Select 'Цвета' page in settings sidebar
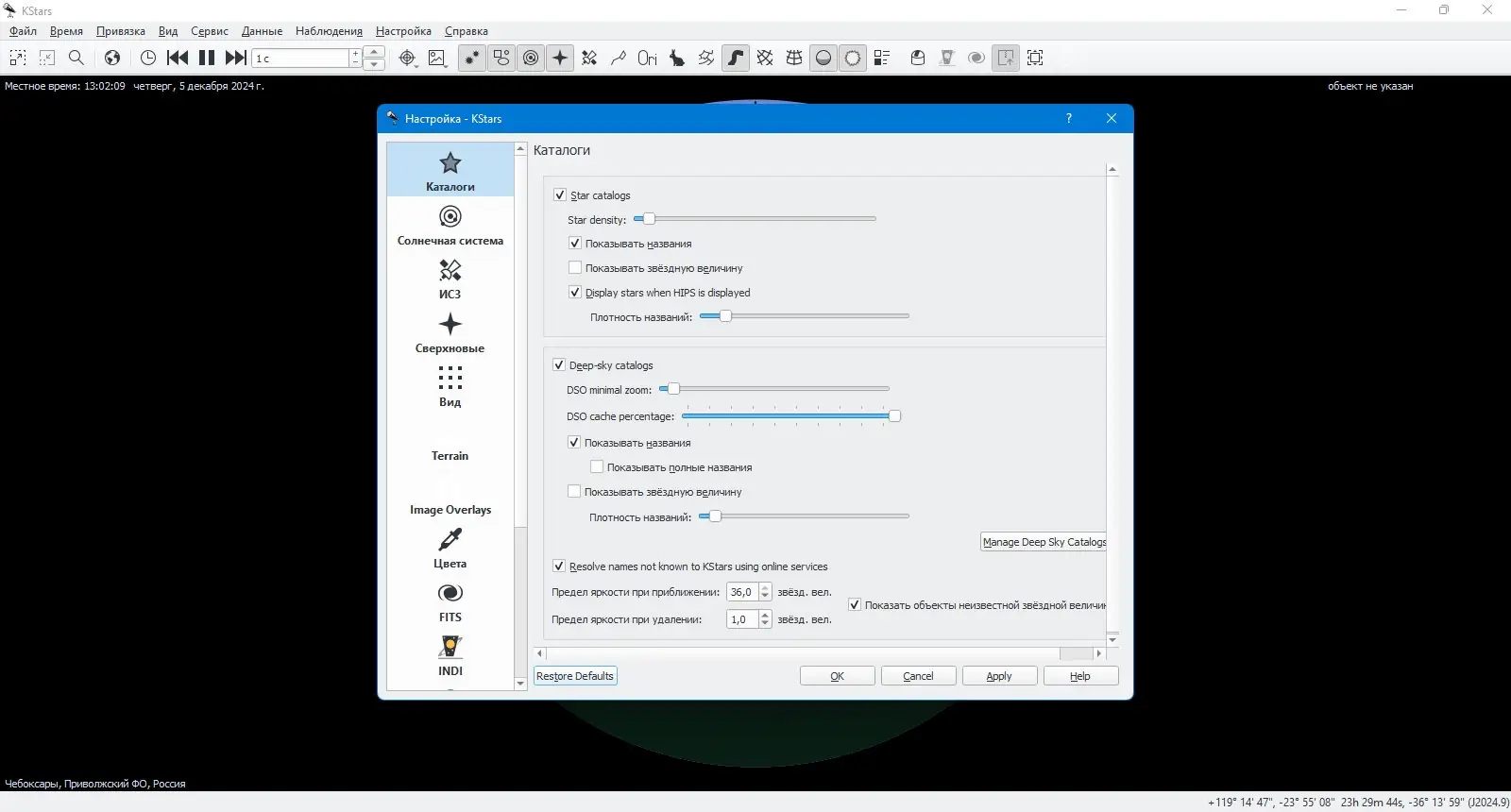Viewport: 1511px width, 812px height. (x=450, y=549)
